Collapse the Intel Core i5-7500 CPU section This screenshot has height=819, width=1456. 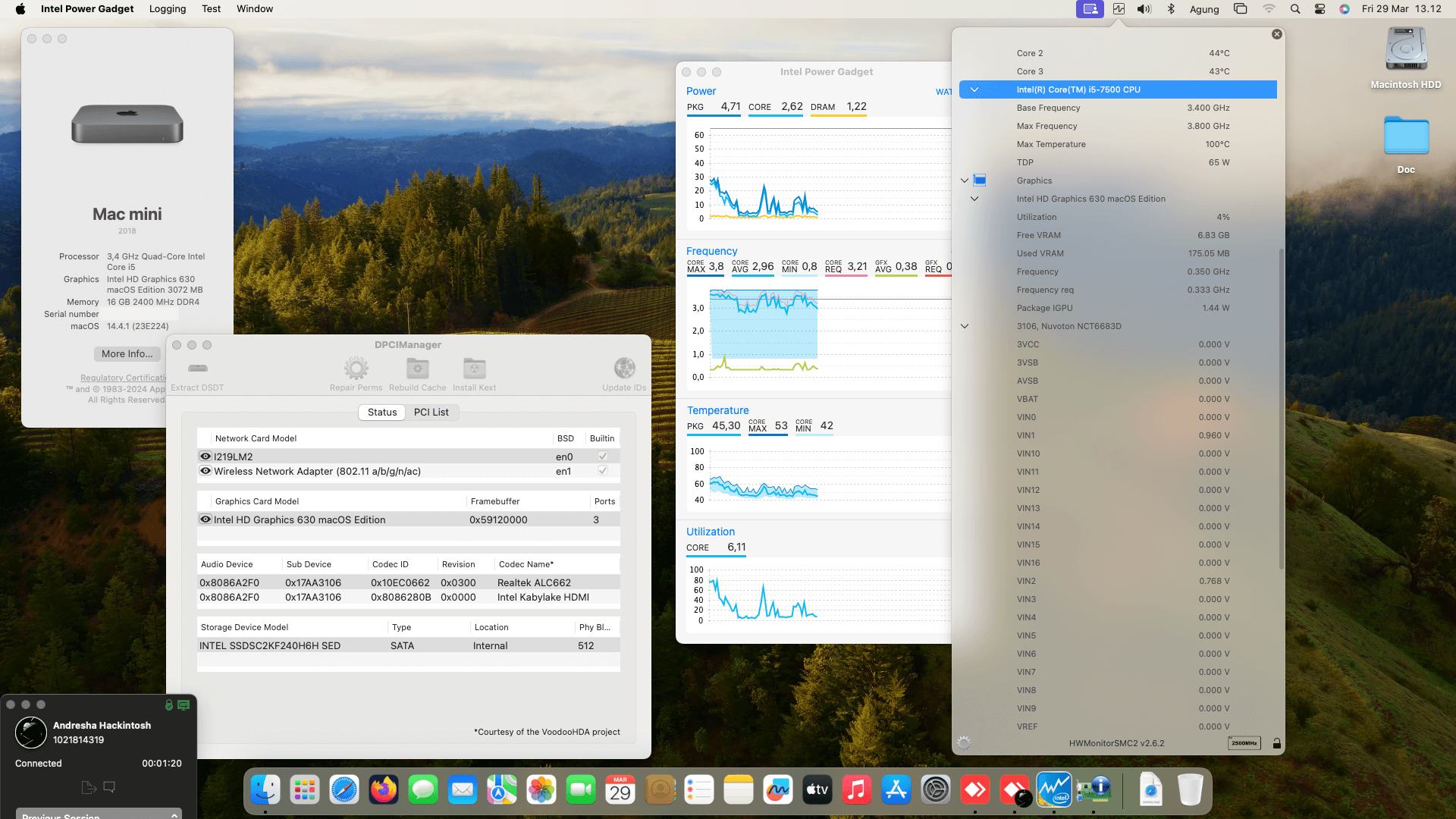coord(975,89)
